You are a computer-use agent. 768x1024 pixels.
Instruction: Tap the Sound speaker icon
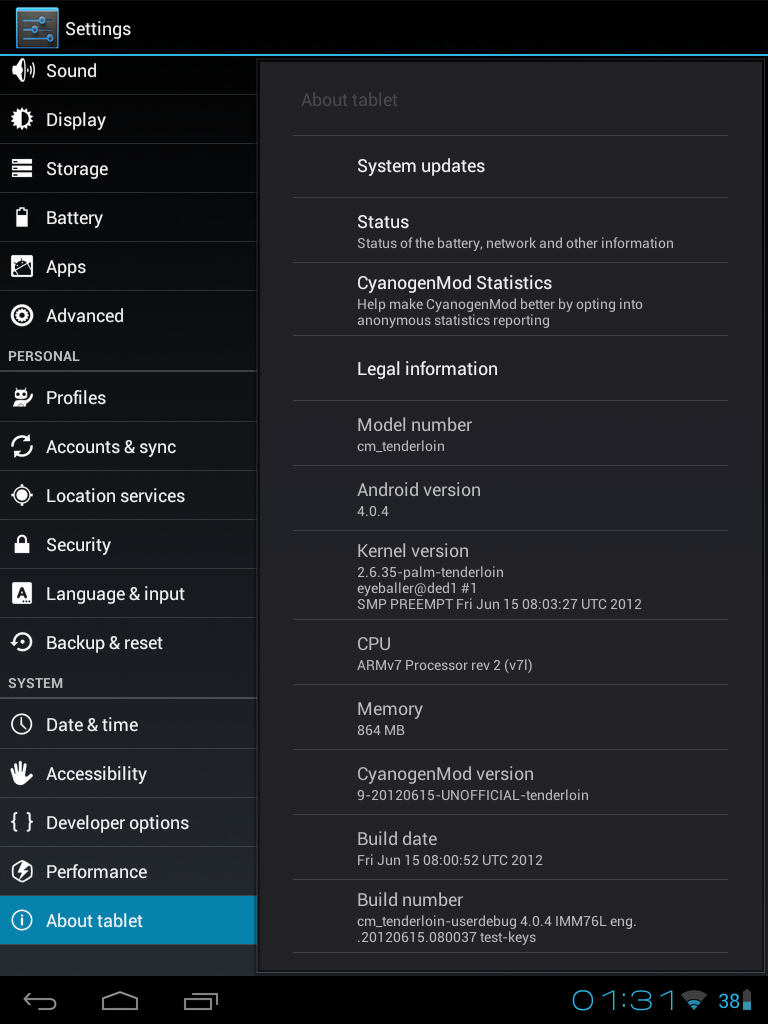click(x=23, y=70)
